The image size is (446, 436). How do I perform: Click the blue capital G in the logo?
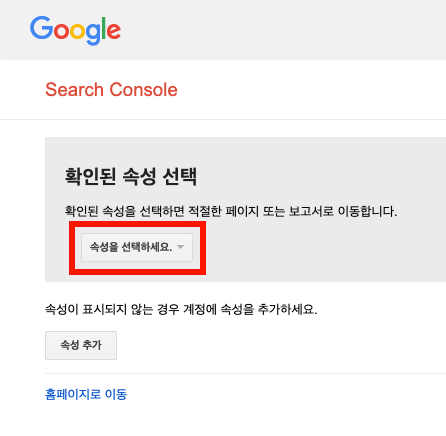(x=41, y=28)
